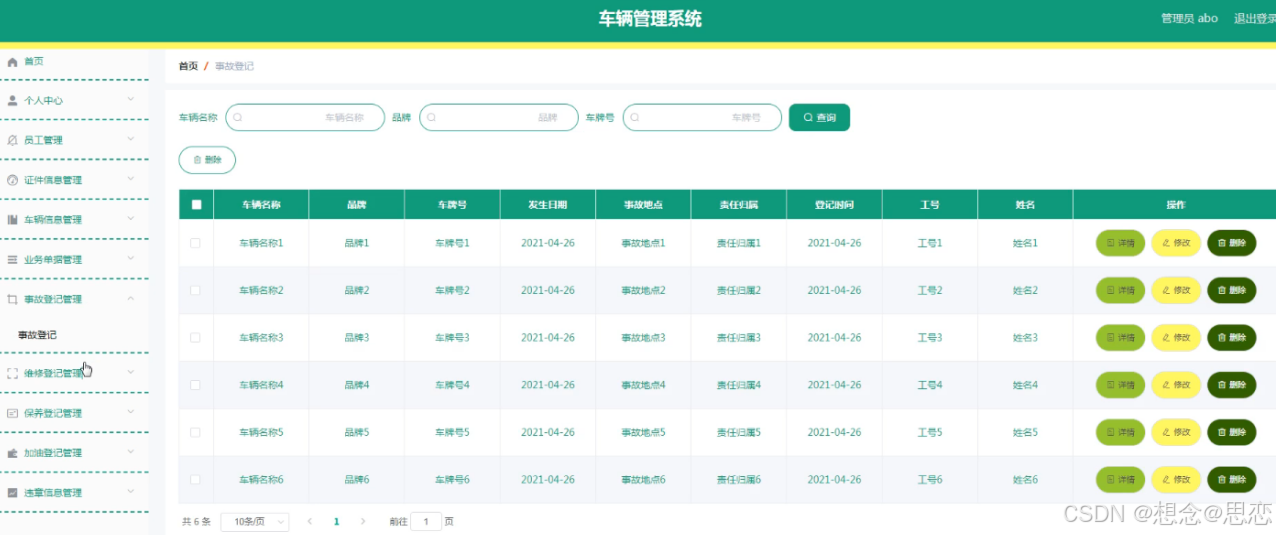Screen dimensions: 1276x535
Task: Focus the 车牌号 search input
Action: pyautogui.click(x=702, y=118)
